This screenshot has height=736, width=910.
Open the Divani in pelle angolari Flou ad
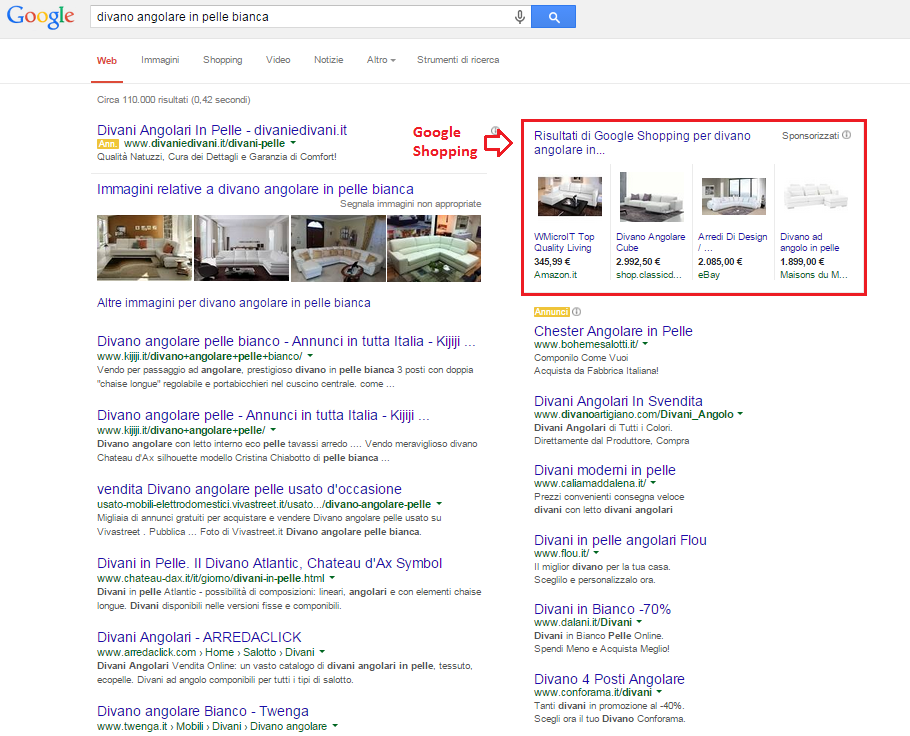pos(620,540)
